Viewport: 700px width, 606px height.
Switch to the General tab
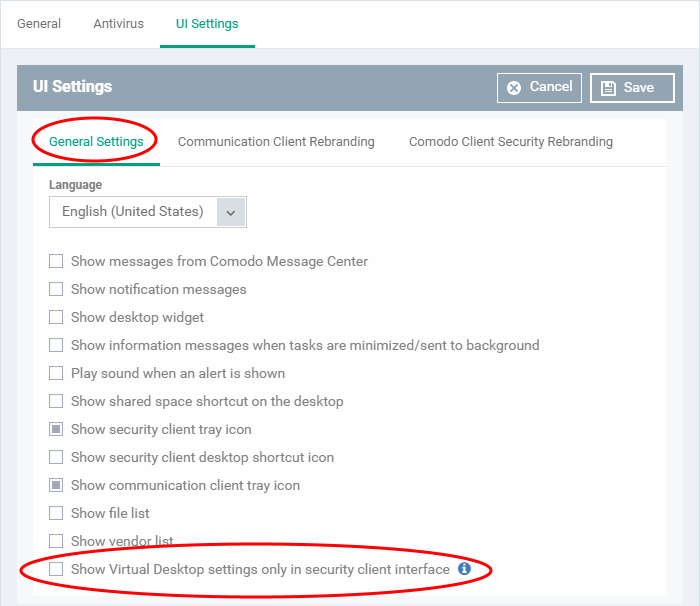point(39,24)
